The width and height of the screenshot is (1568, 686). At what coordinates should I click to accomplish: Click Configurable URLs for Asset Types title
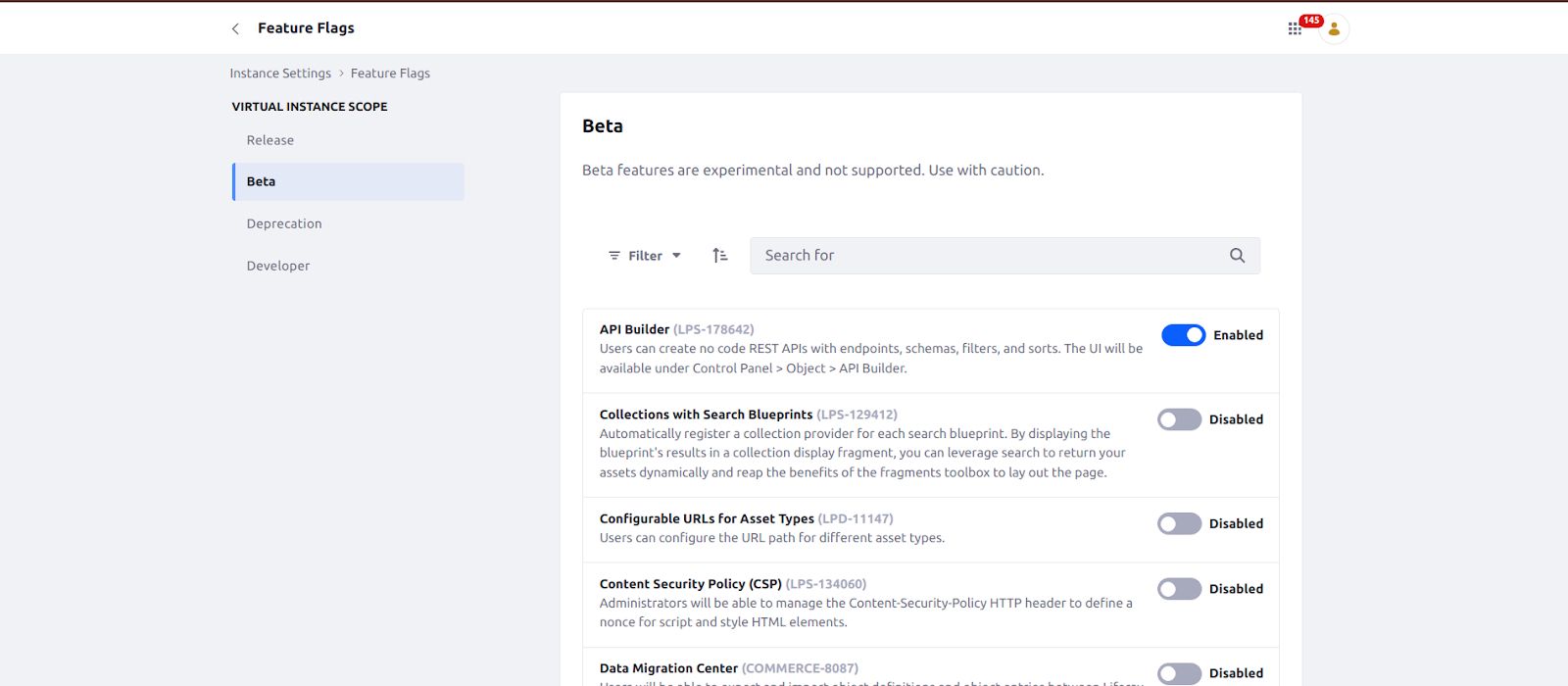707,518
